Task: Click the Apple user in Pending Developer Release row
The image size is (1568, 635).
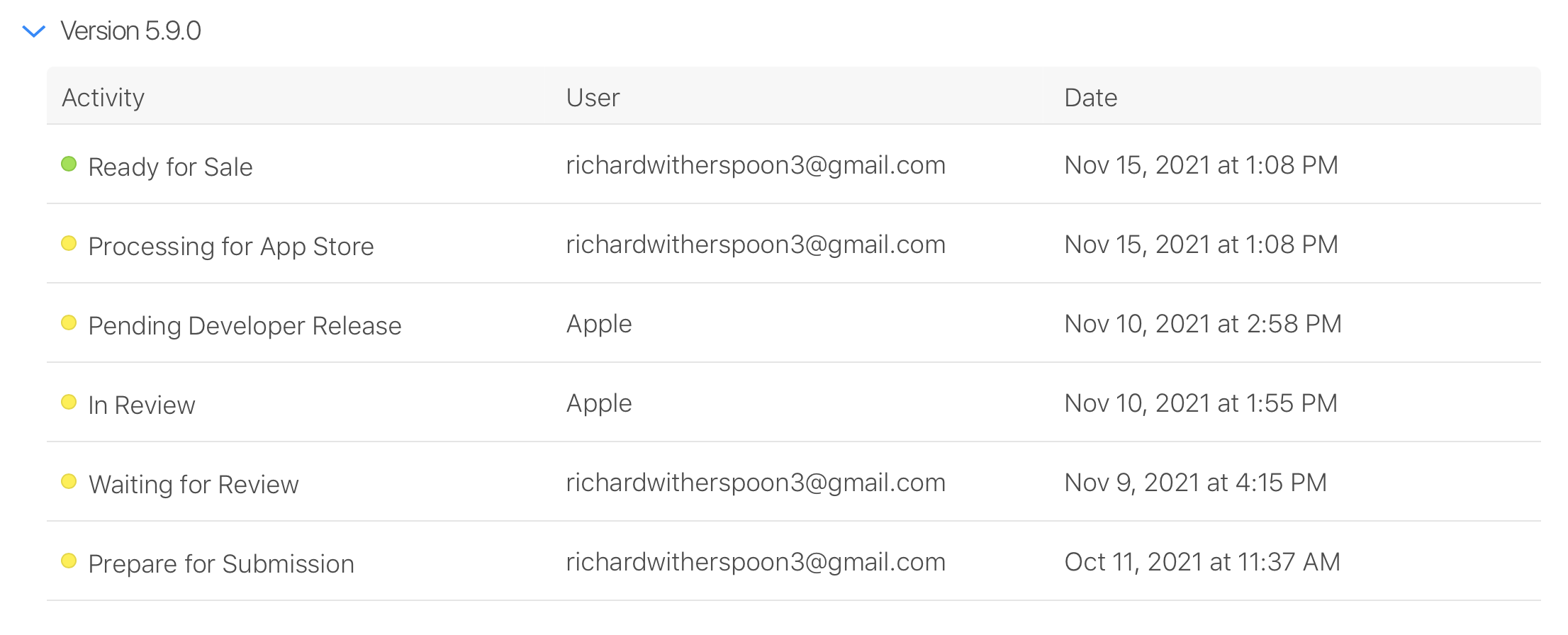Action: 599,324
